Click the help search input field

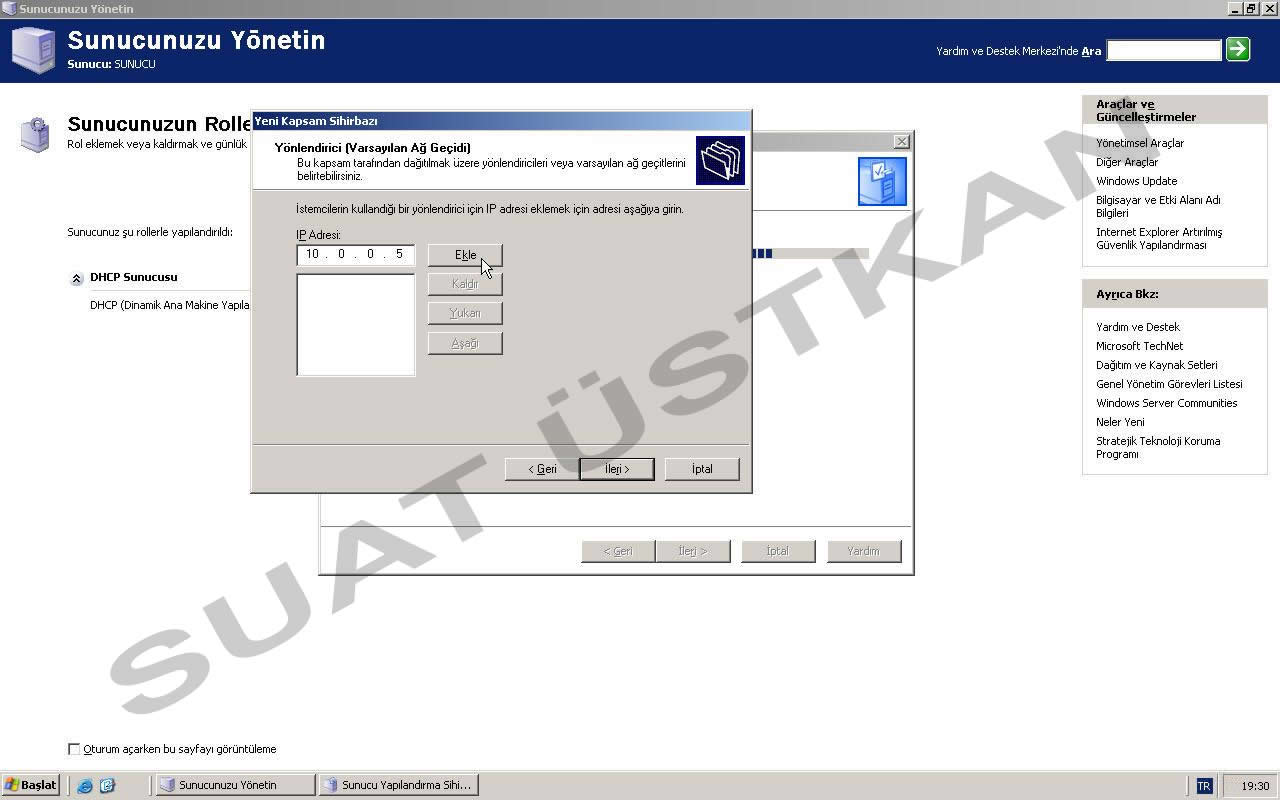point(1164,50)
